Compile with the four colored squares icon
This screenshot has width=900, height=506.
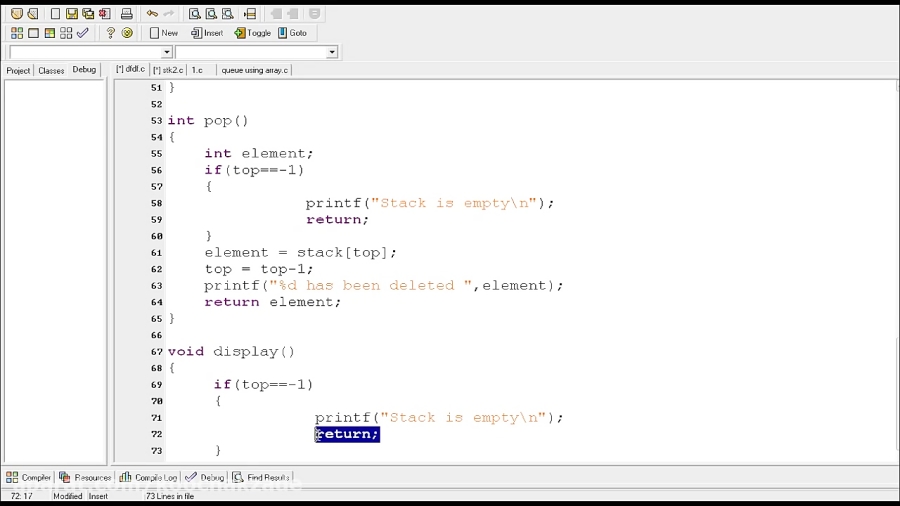(17, 33)
